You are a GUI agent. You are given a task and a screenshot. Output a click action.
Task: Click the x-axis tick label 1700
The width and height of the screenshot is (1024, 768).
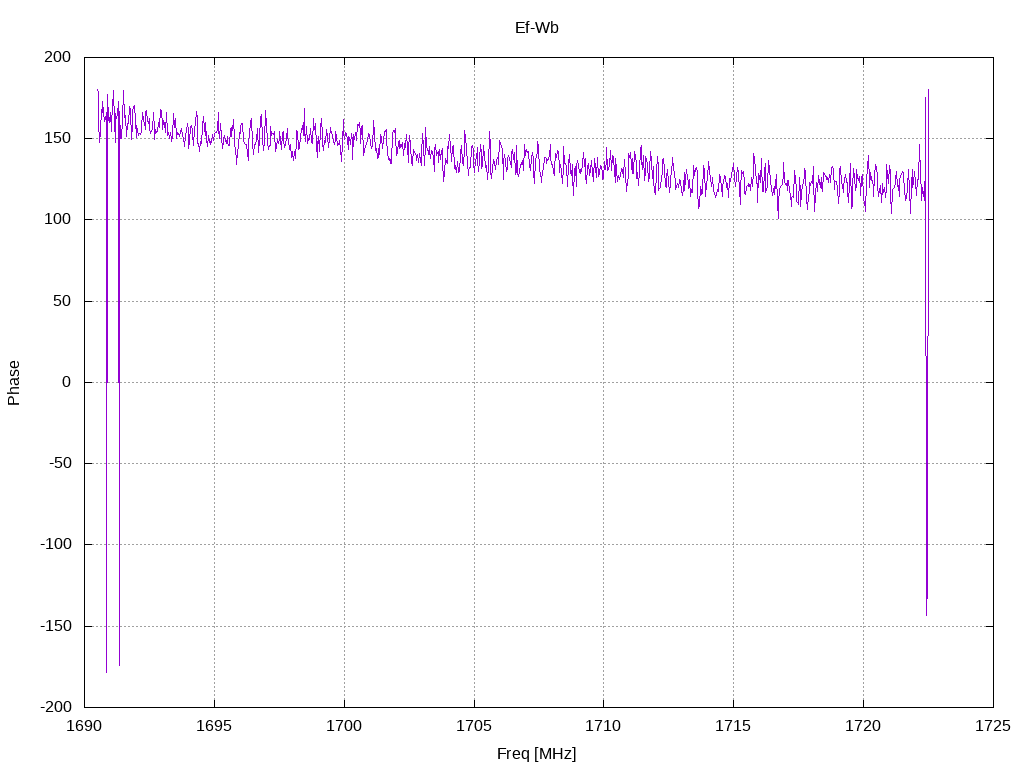344,726
